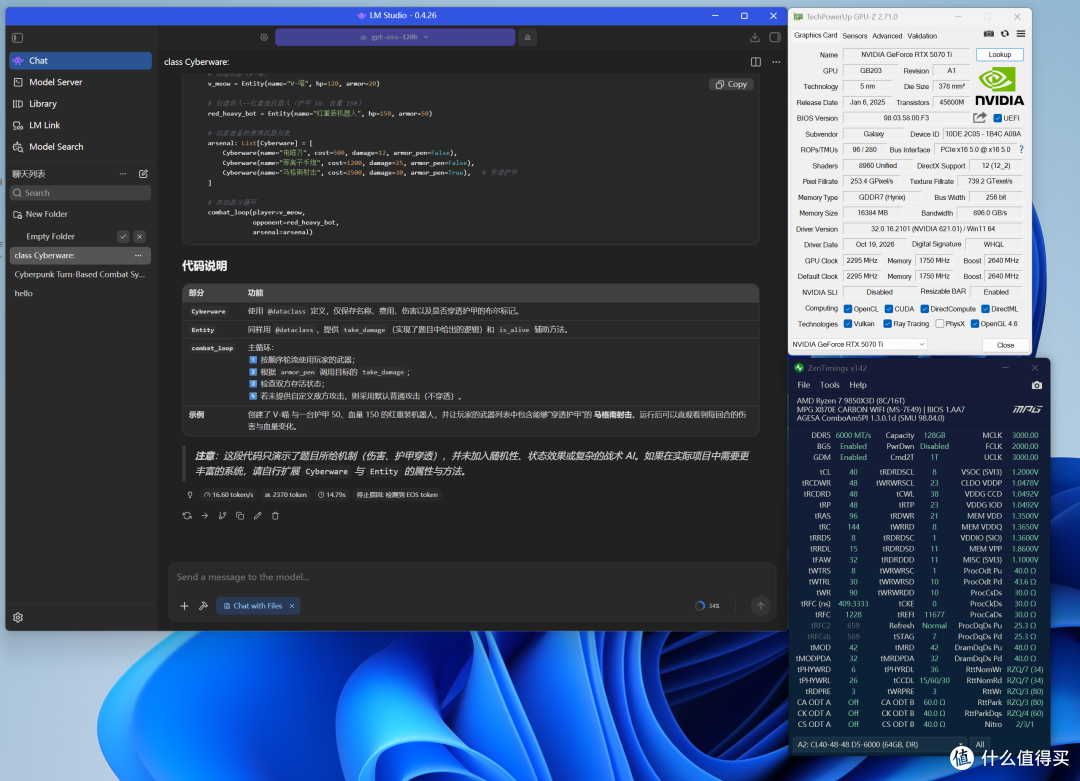Toggle the LM Studio left sidebar icon
The width and height of the screenshot is (1080, 781).
tap(18, 38)
